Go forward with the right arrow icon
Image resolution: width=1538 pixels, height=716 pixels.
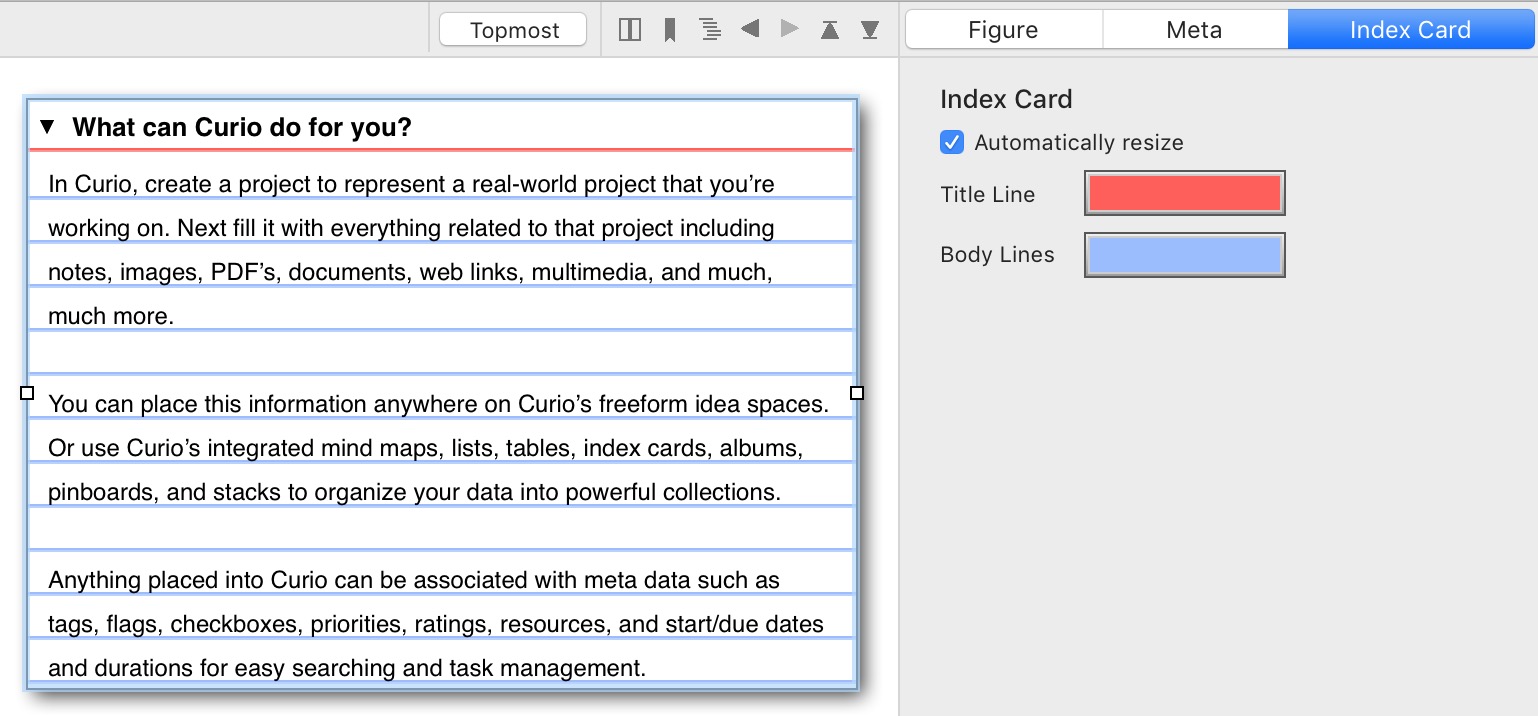(790, 30)
